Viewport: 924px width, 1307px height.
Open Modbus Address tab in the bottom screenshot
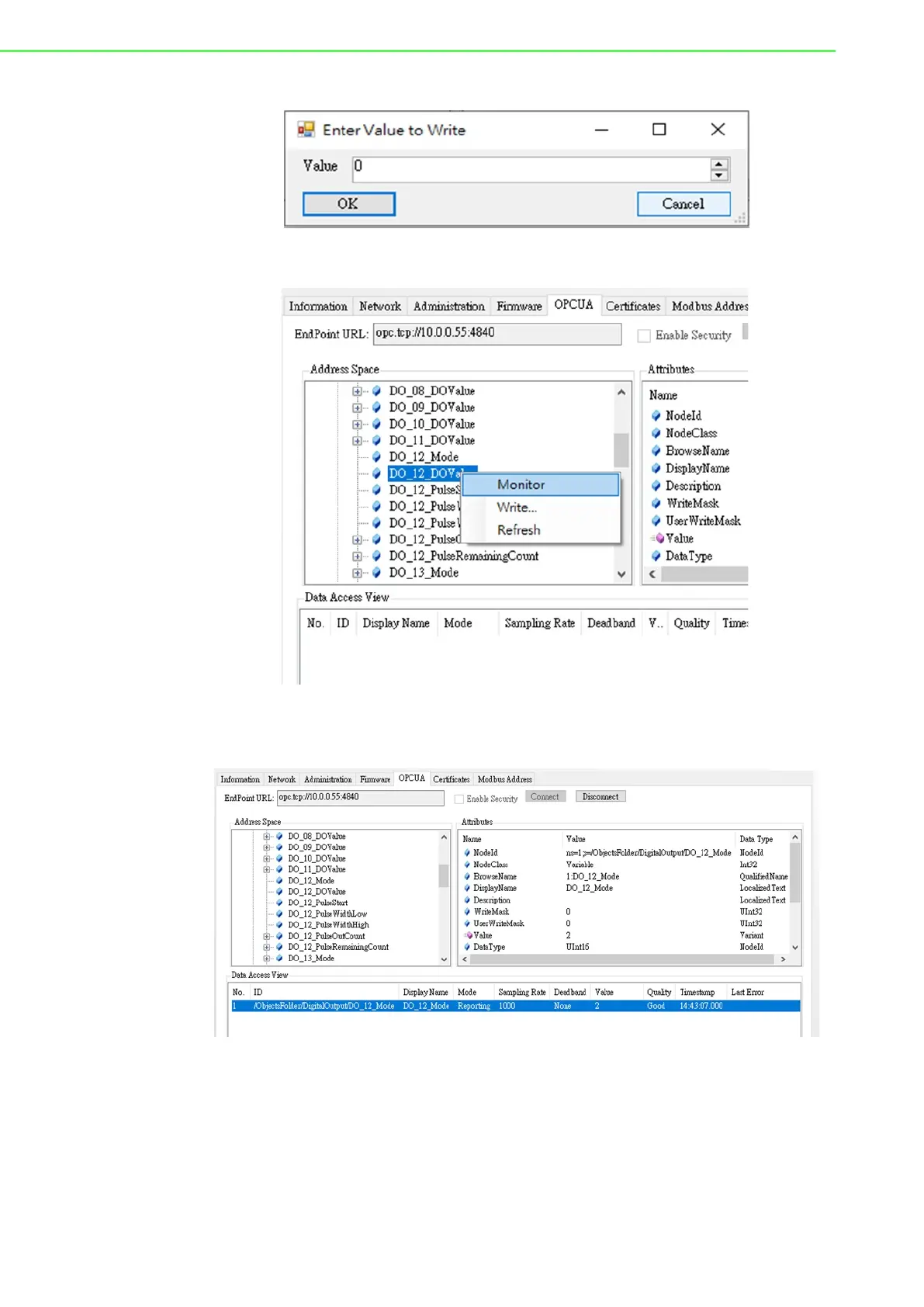505,779
